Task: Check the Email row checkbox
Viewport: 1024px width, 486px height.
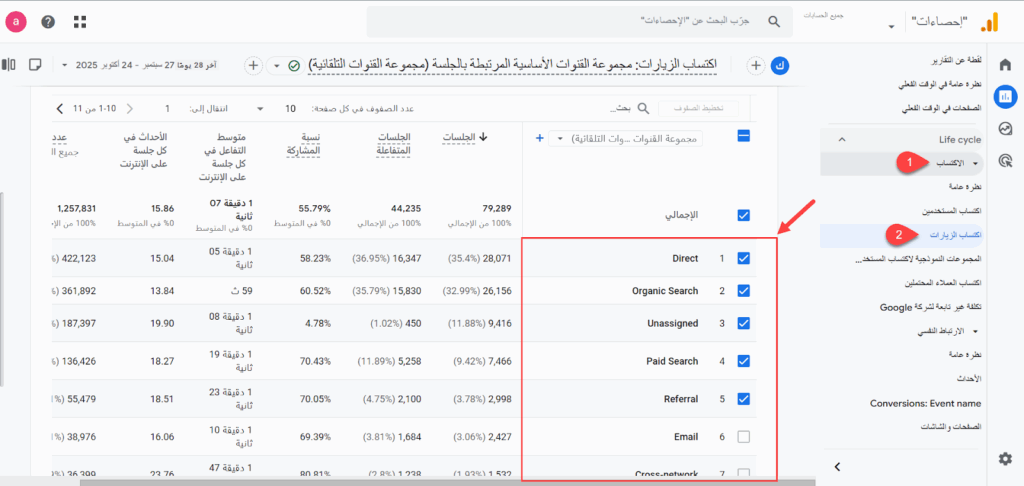Action: 742,437
